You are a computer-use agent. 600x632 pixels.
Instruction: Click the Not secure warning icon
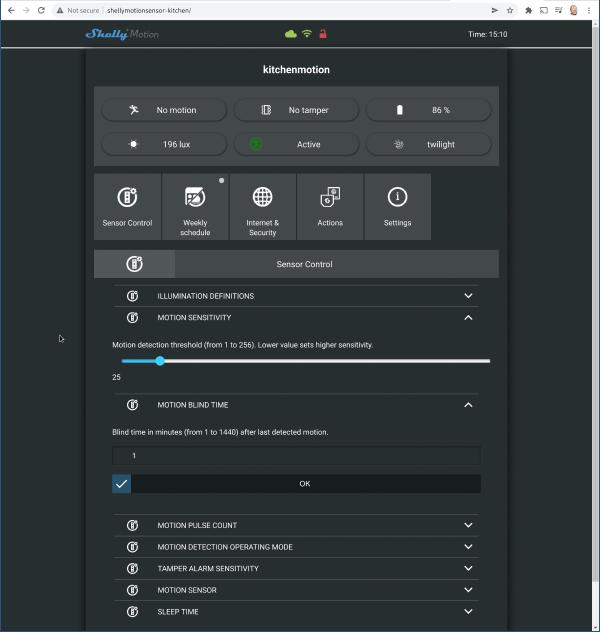(60, 10)
